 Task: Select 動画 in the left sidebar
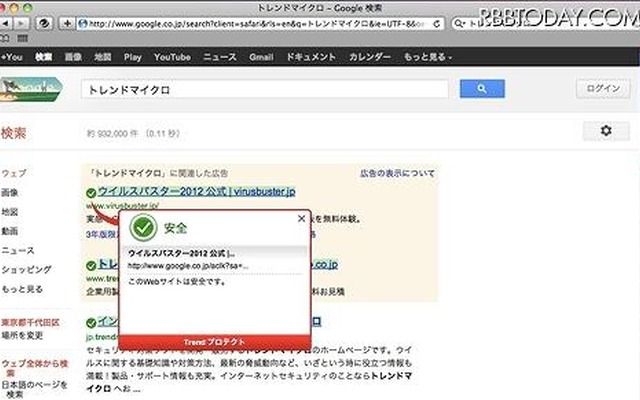click(10, 231)
